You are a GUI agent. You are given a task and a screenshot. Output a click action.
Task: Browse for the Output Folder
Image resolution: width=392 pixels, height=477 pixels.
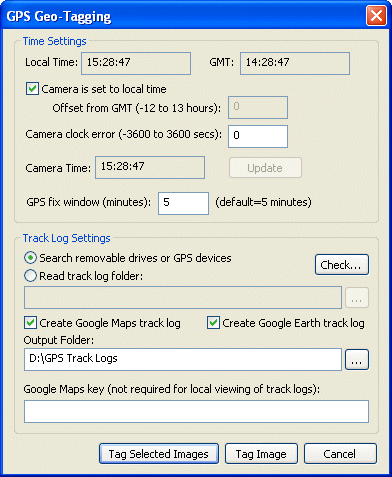coord(357,360)
